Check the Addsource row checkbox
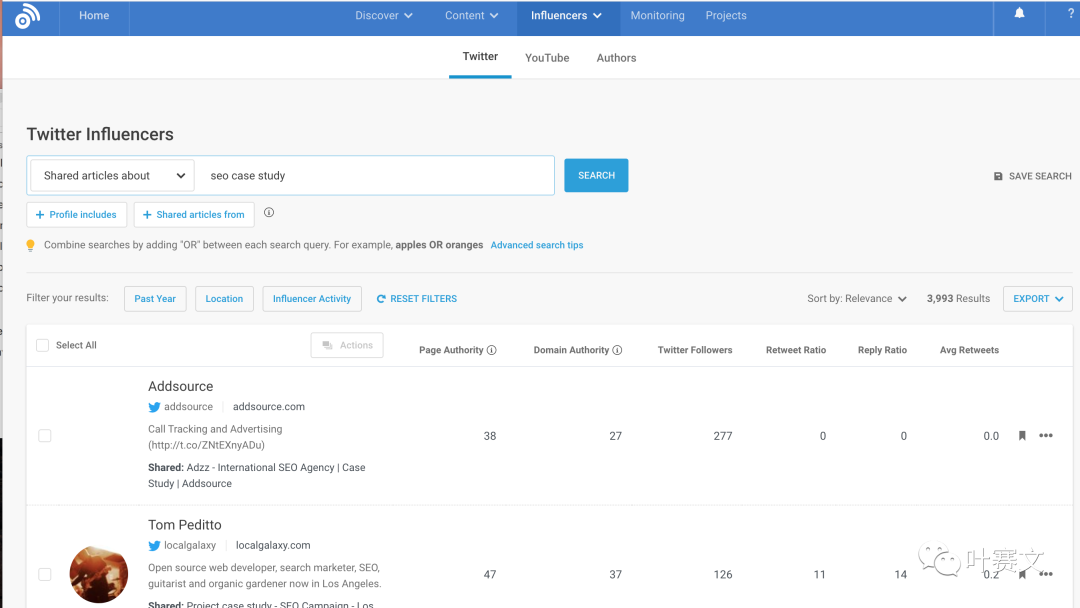1080x608 pixels. [45, 436]
